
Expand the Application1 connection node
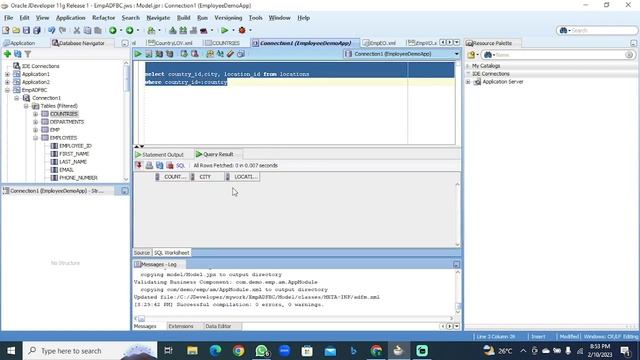pos(7,74)
